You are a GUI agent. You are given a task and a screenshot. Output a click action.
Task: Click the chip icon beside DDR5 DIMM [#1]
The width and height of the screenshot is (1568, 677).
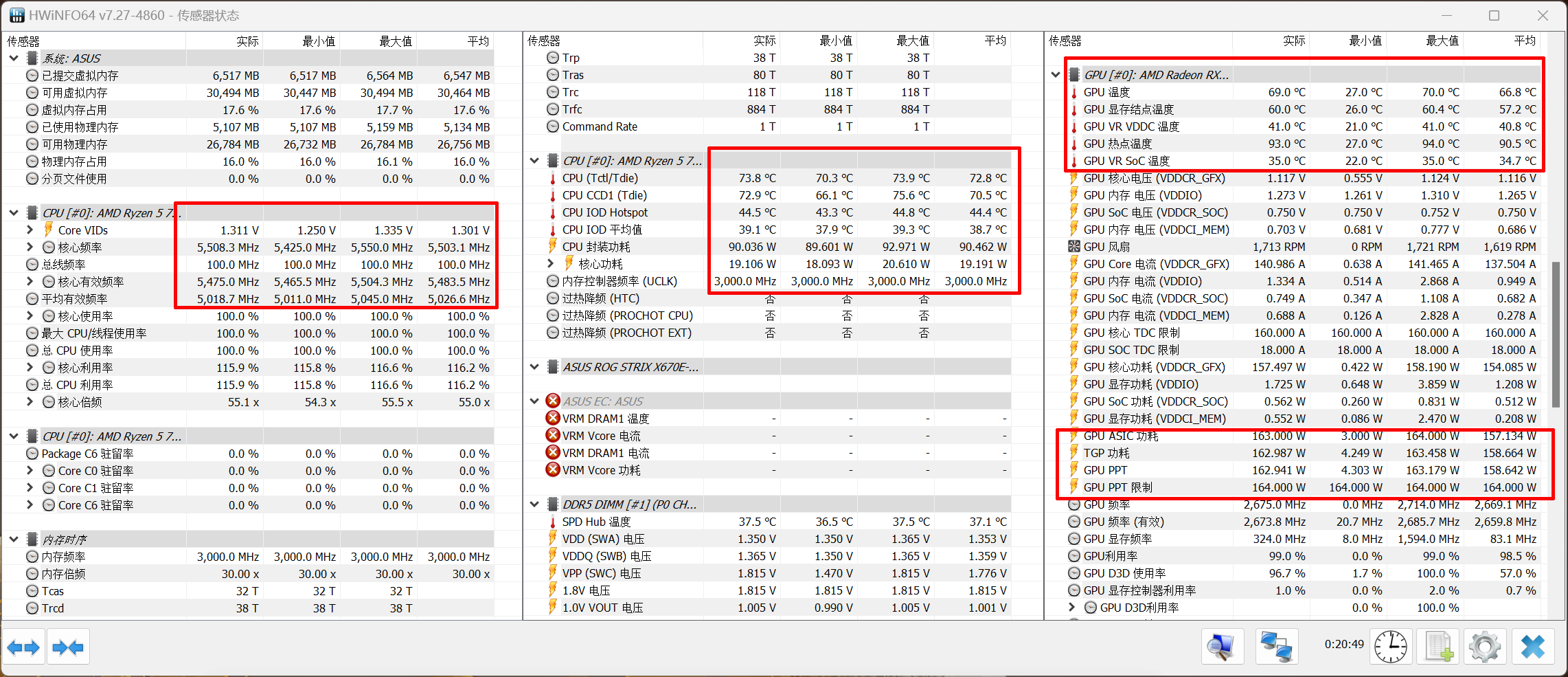click(x=553, y=504)
